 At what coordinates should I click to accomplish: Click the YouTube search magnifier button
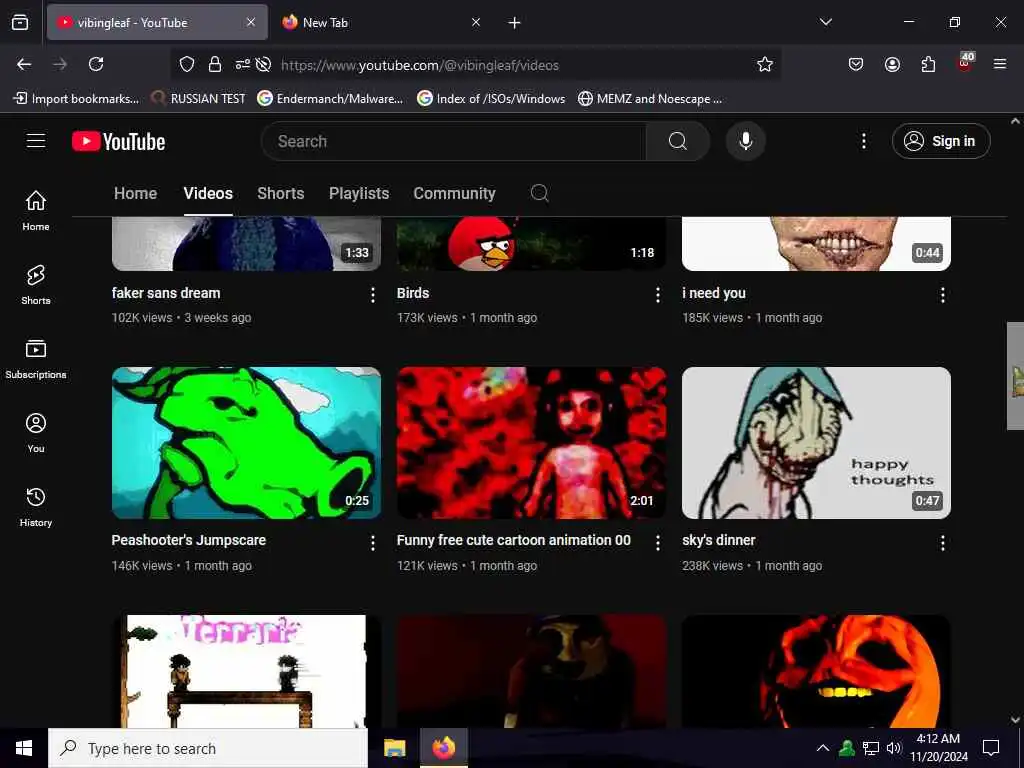(x=677, y=141)
